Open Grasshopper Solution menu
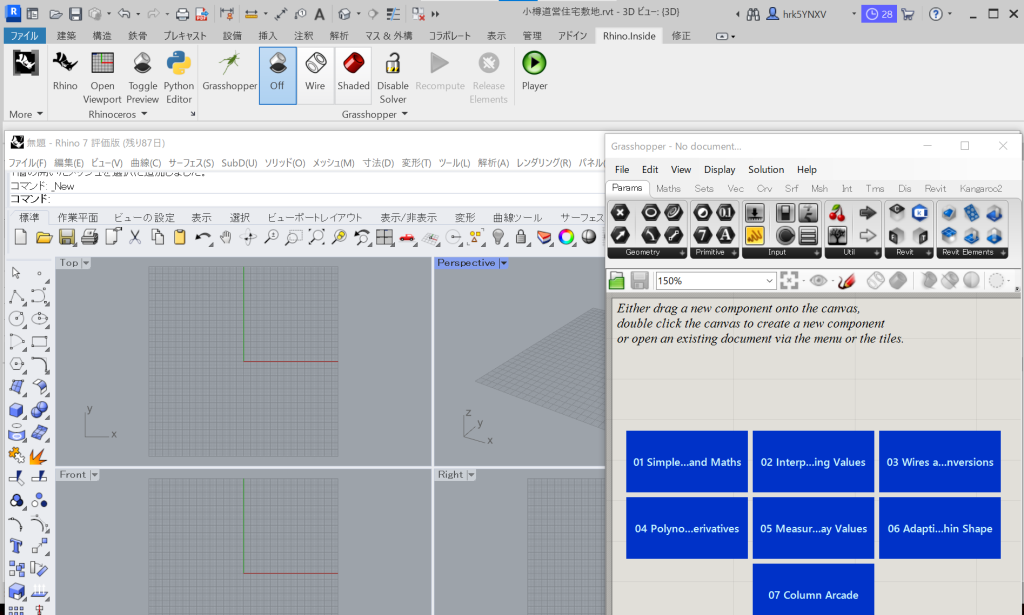Image resolution: width=1024 pixels, height=615 pixels. coord(766,170)
